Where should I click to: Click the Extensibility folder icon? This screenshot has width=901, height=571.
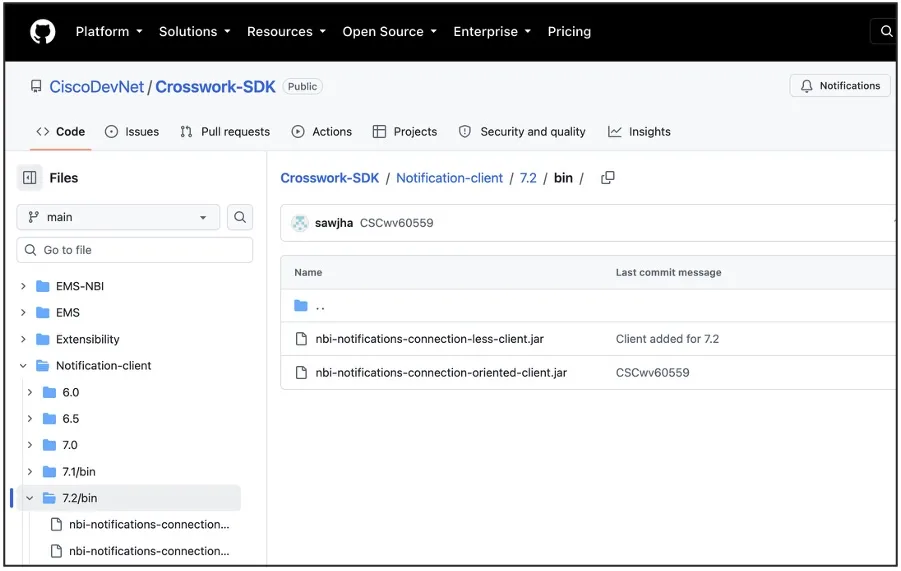coord(43,339)
